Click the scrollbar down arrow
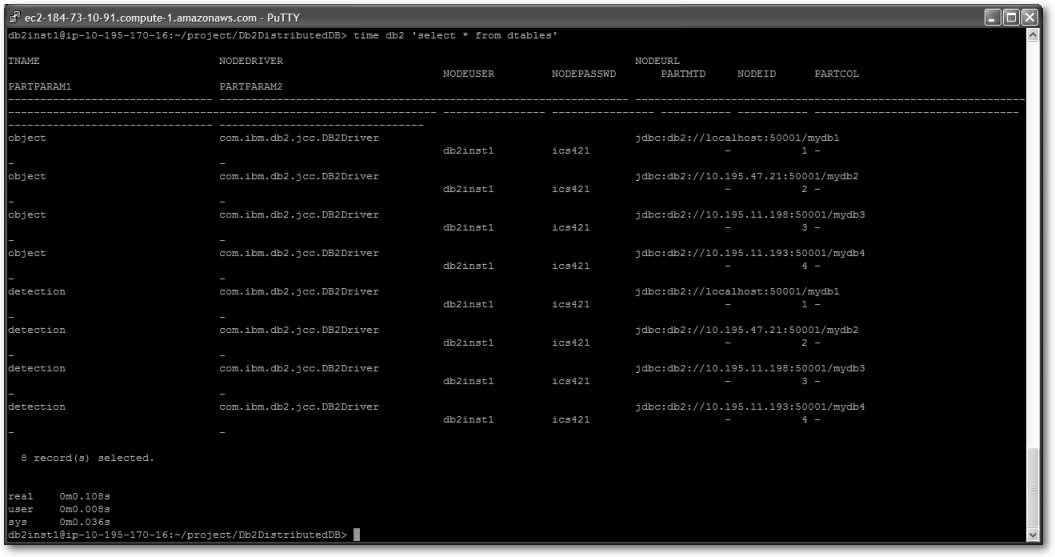Image resolution: width=1055 pixels, height=557 pixels. coord(1033,535)
